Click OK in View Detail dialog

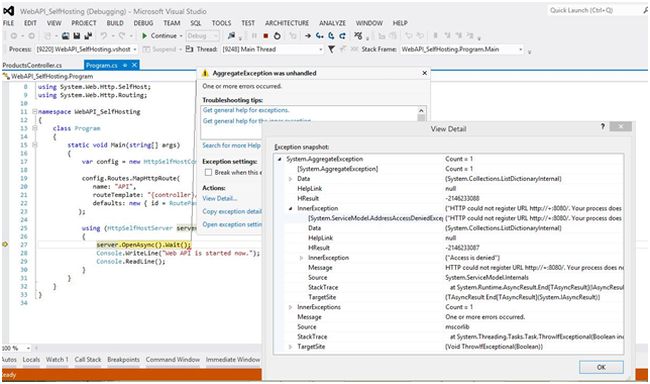601,367
